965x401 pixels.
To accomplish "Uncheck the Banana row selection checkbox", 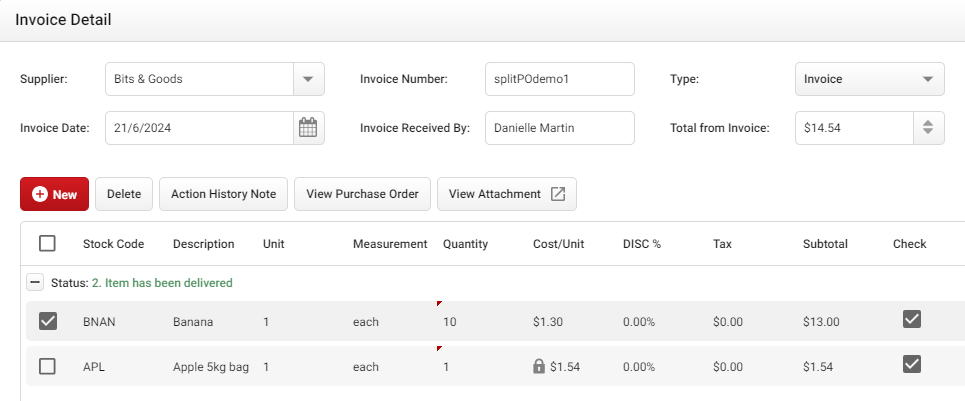I will coord(47,321).
